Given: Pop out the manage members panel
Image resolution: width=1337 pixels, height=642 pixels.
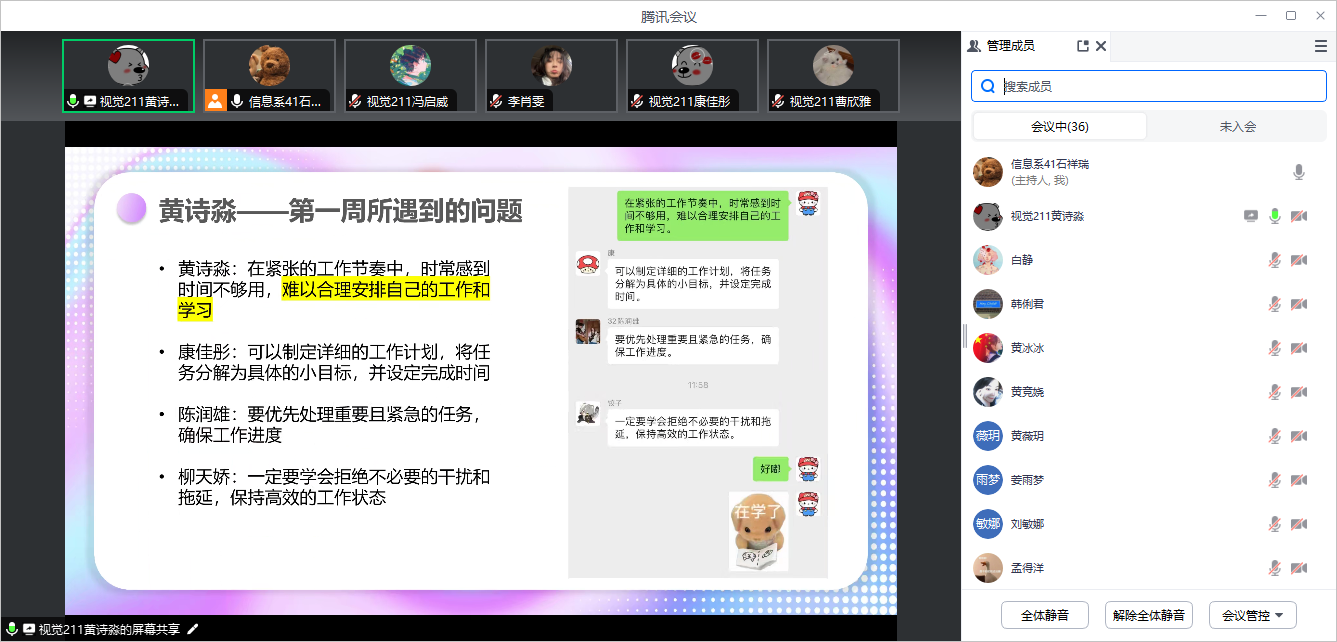Looking at the screenshot, I should click(x=1082, y=46).
